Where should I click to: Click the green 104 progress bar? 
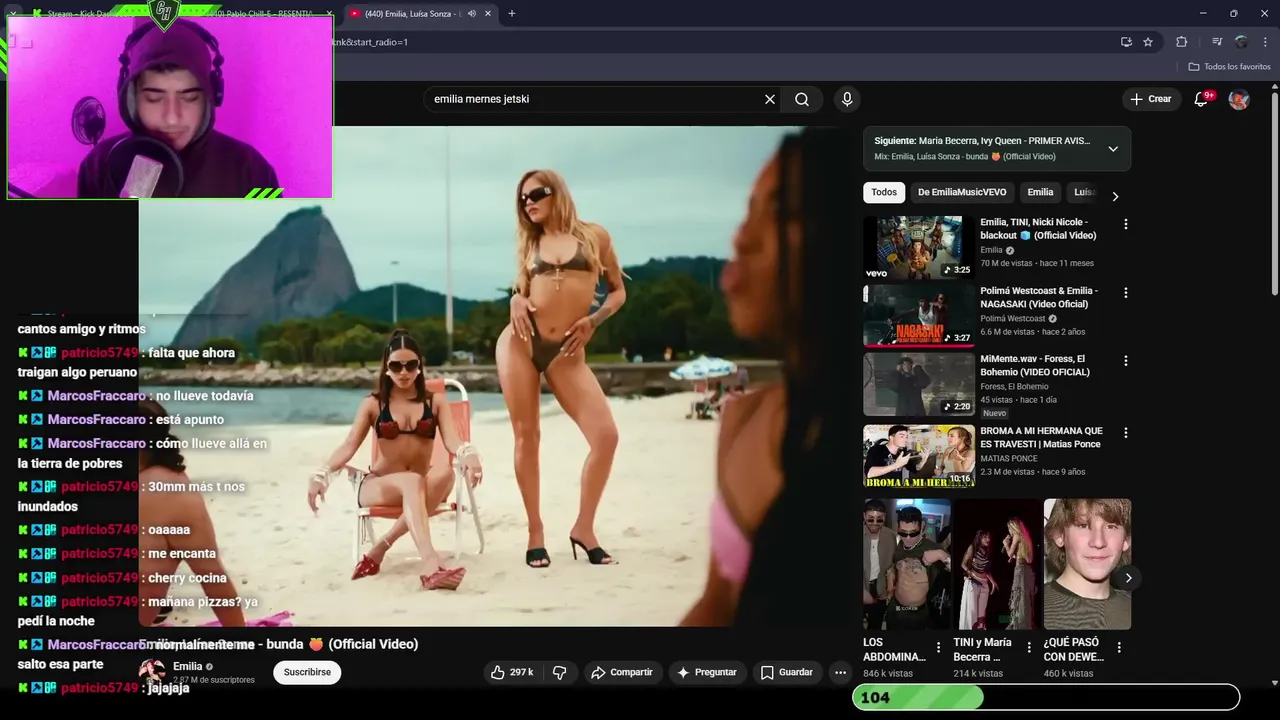(x=1046, y=697)
